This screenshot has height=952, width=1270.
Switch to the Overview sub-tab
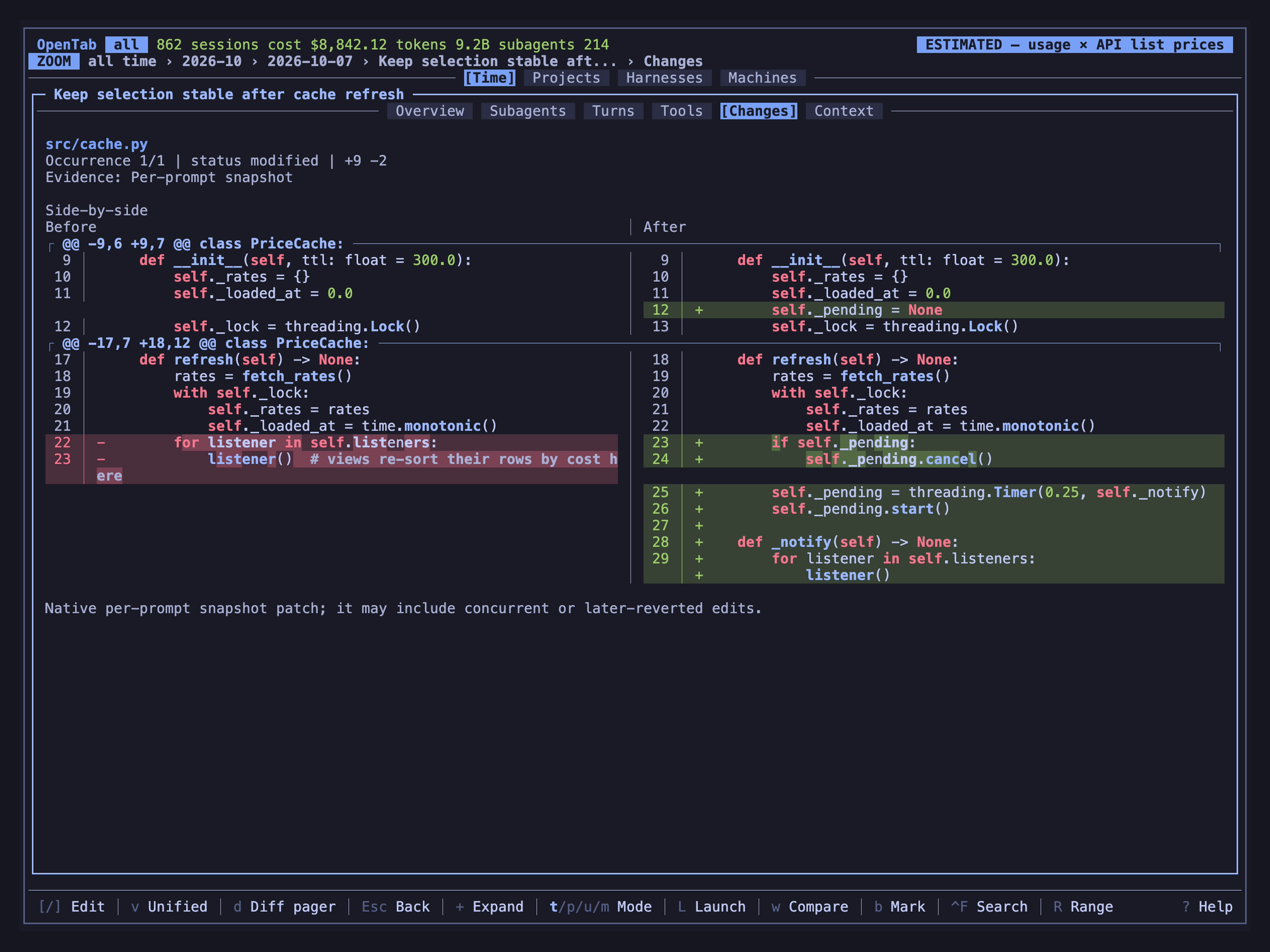(430, 111)
